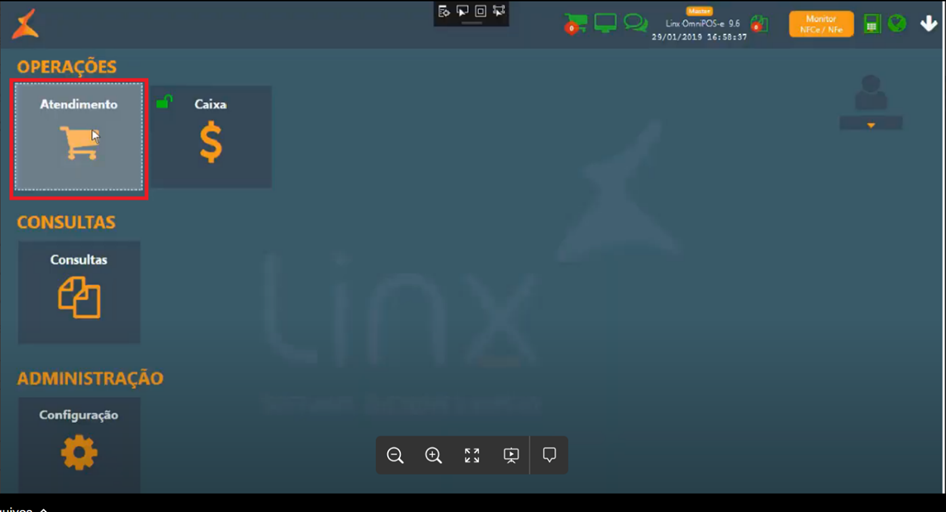
Task: Click the Master badge label
Action: 699,11
